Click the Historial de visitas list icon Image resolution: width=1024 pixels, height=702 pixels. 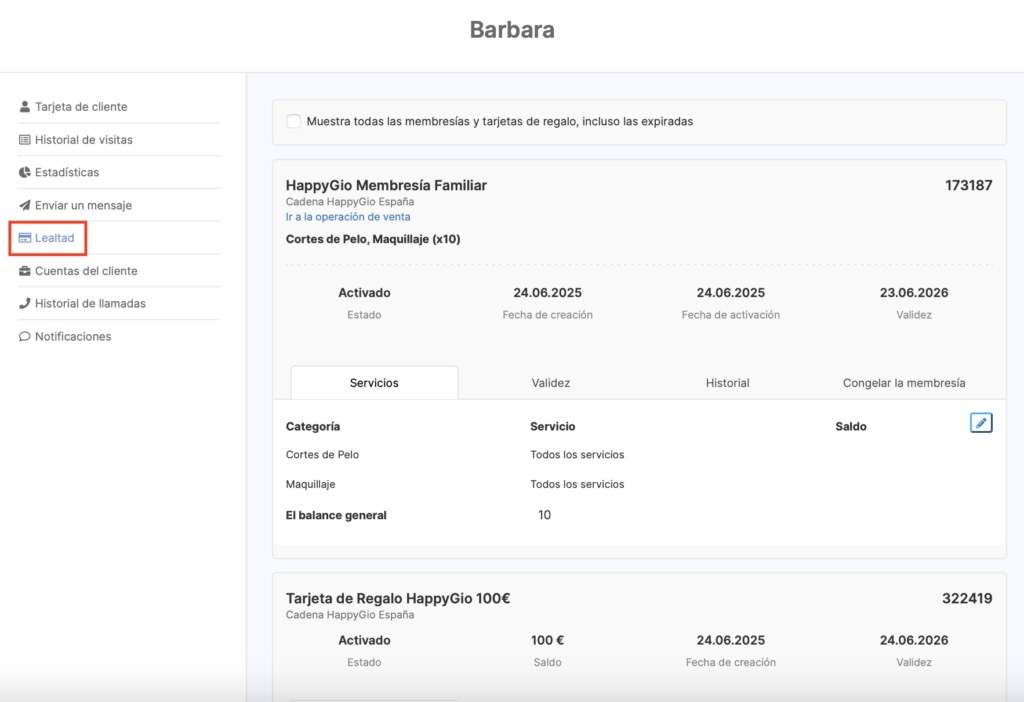coord(25,140)
